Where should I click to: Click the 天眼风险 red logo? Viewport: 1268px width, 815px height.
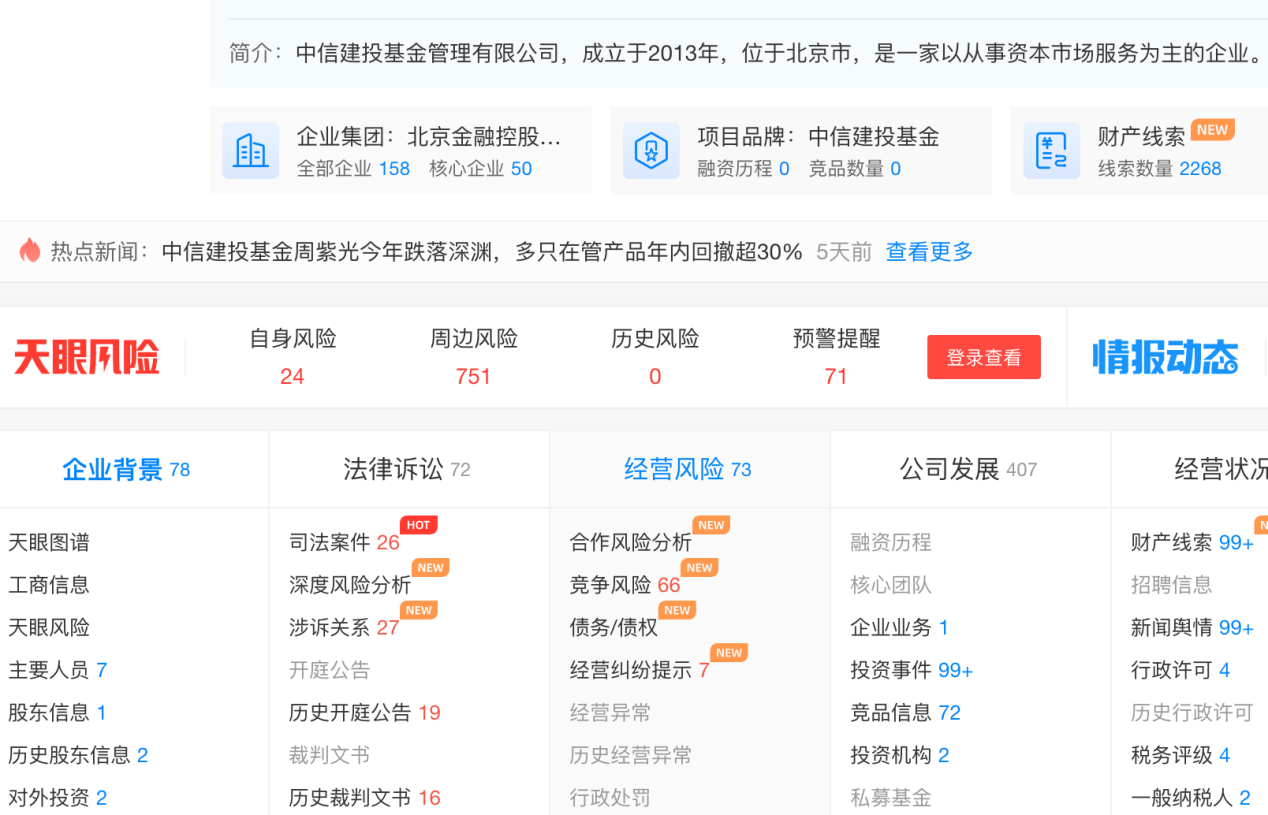[87, 357]
